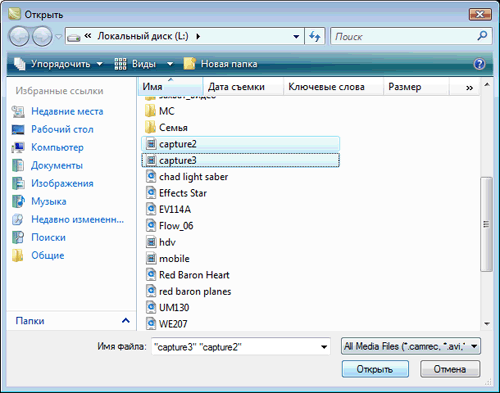500x393 pixels.
Task: Select the Flow_06 file
Action: (176, 226)
